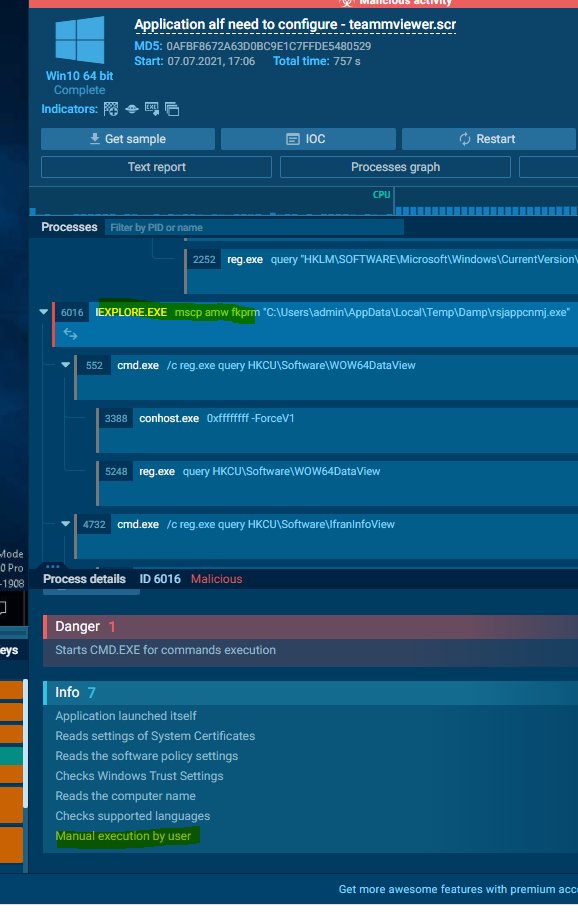
Task: Collapse the IEXPLORE.EXE 6016 process tree
Action: [44, 312]
